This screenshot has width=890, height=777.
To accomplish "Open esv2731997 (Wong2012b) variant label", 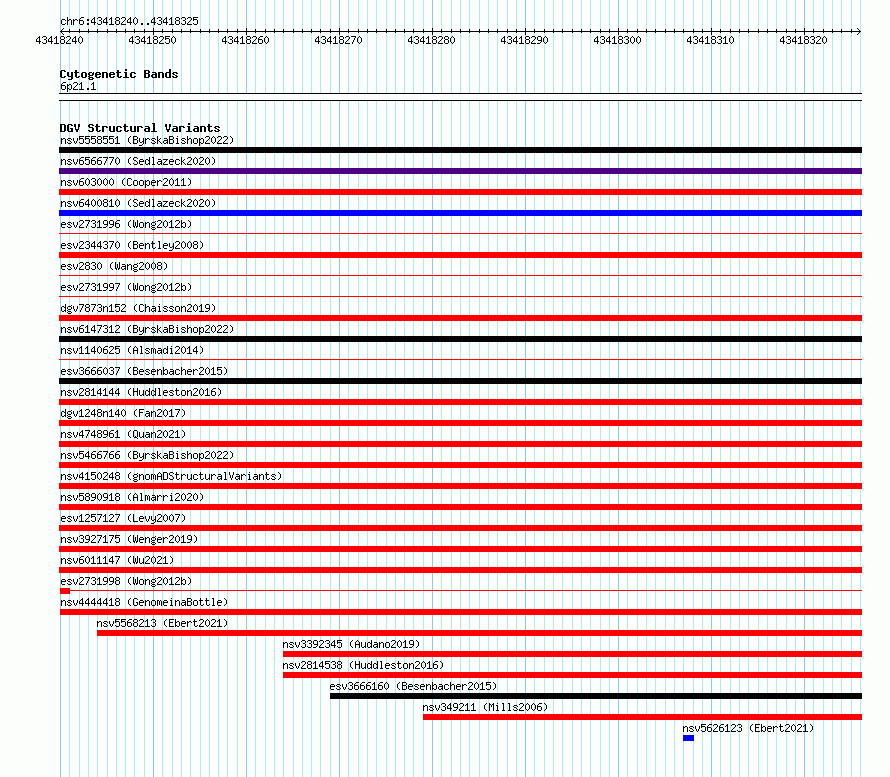I will (126, 287).
